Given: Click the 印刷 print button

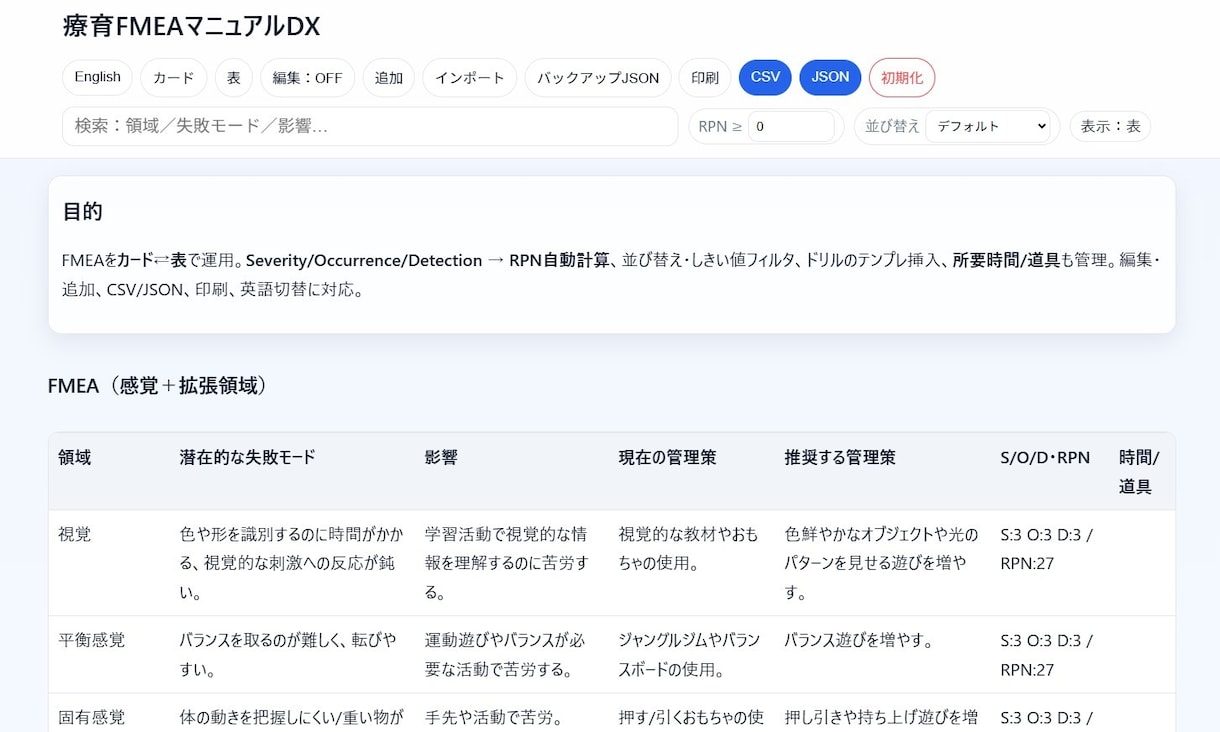Looking at the screenshot, I should (x=705, y=77).
